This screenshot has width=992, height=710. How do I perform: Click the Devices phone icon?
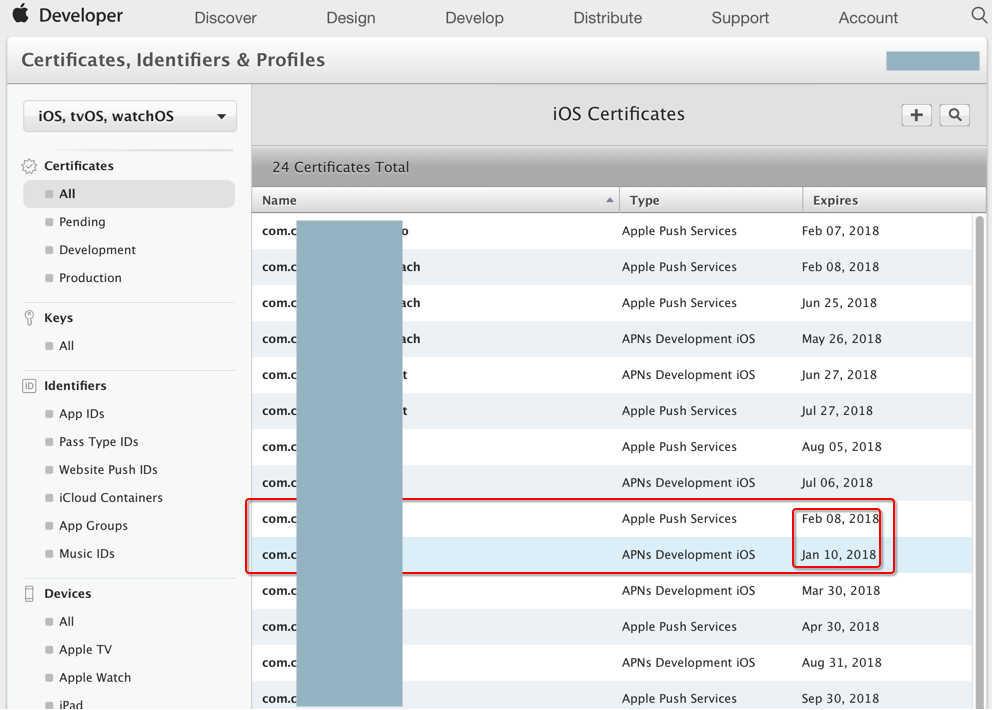click(x=29, y=594)
